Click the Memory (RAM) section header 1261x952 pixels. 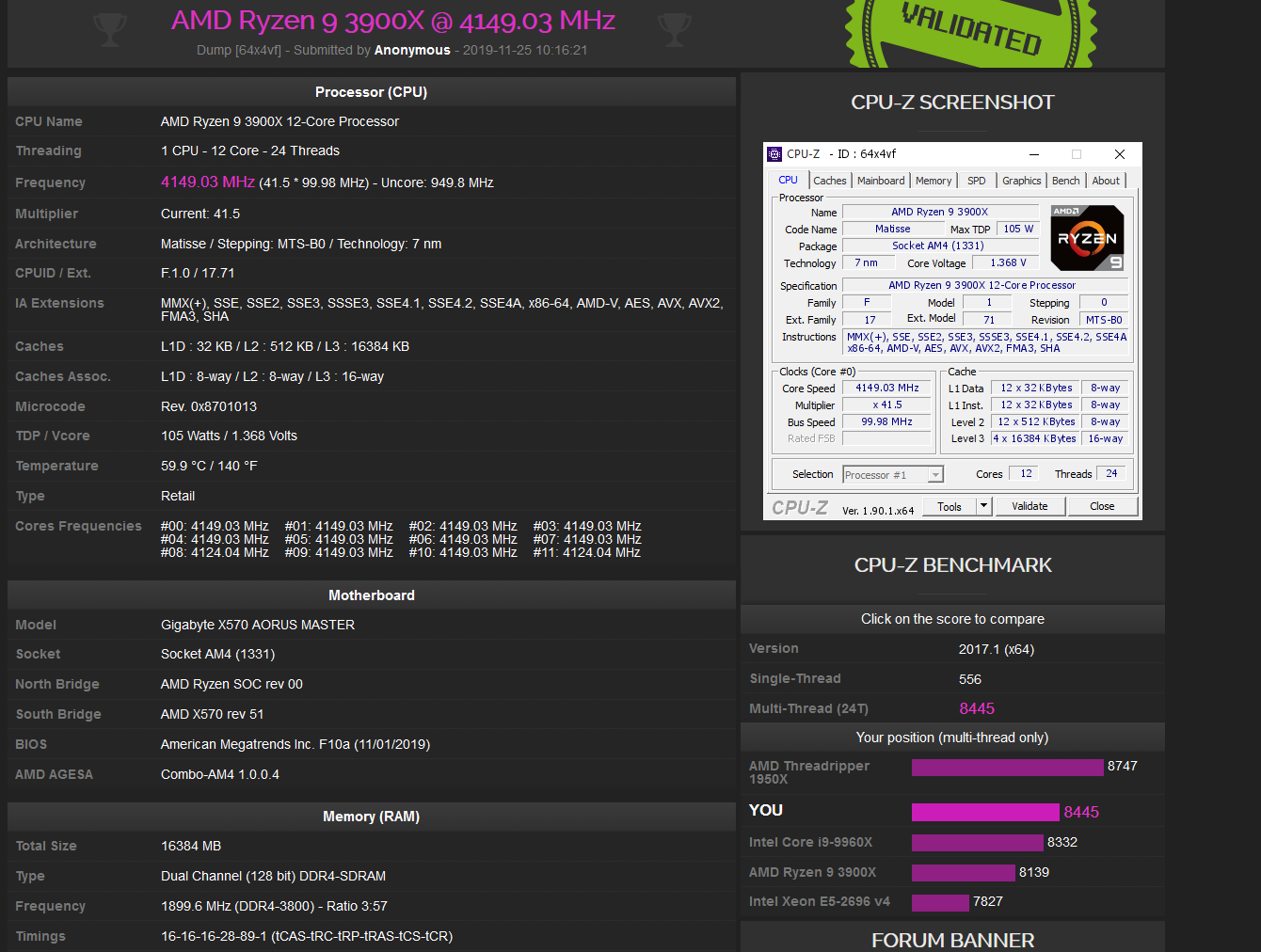click(x=371, y=817)
